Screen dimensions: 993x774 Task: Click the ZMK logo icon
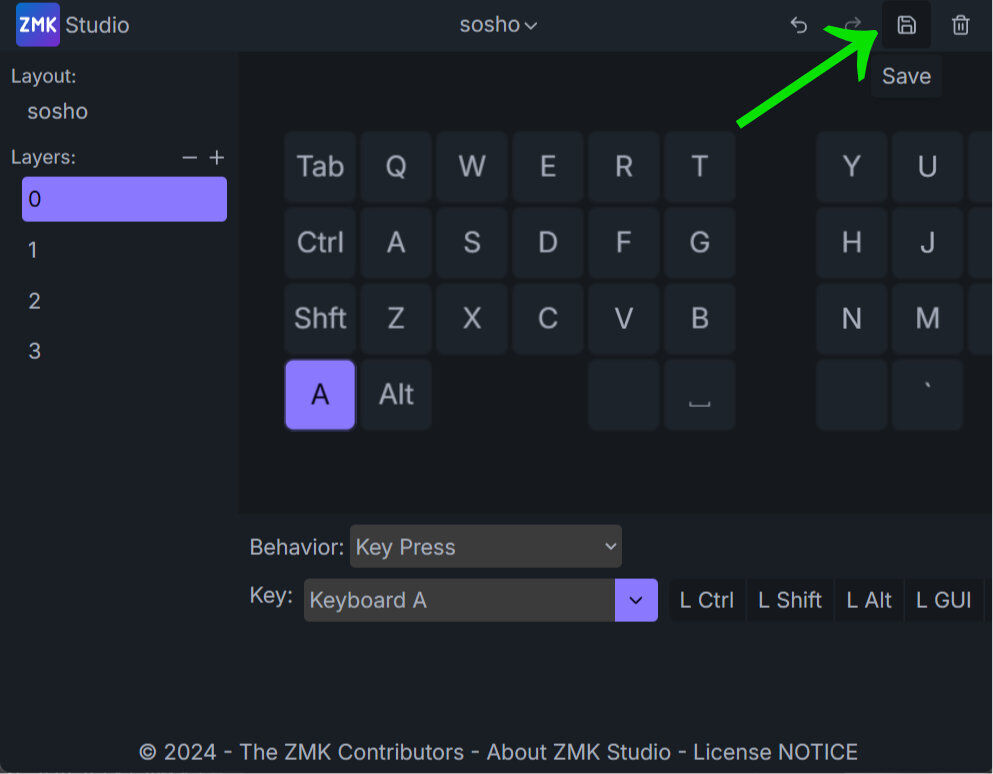pyautogui.click(x=38, y=25)
